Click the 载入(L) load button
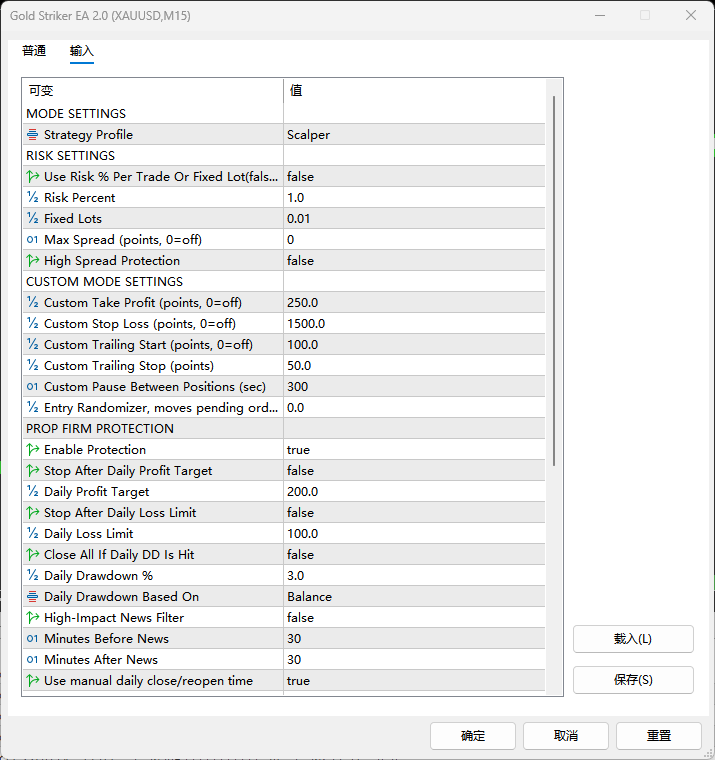 [633, 639]
